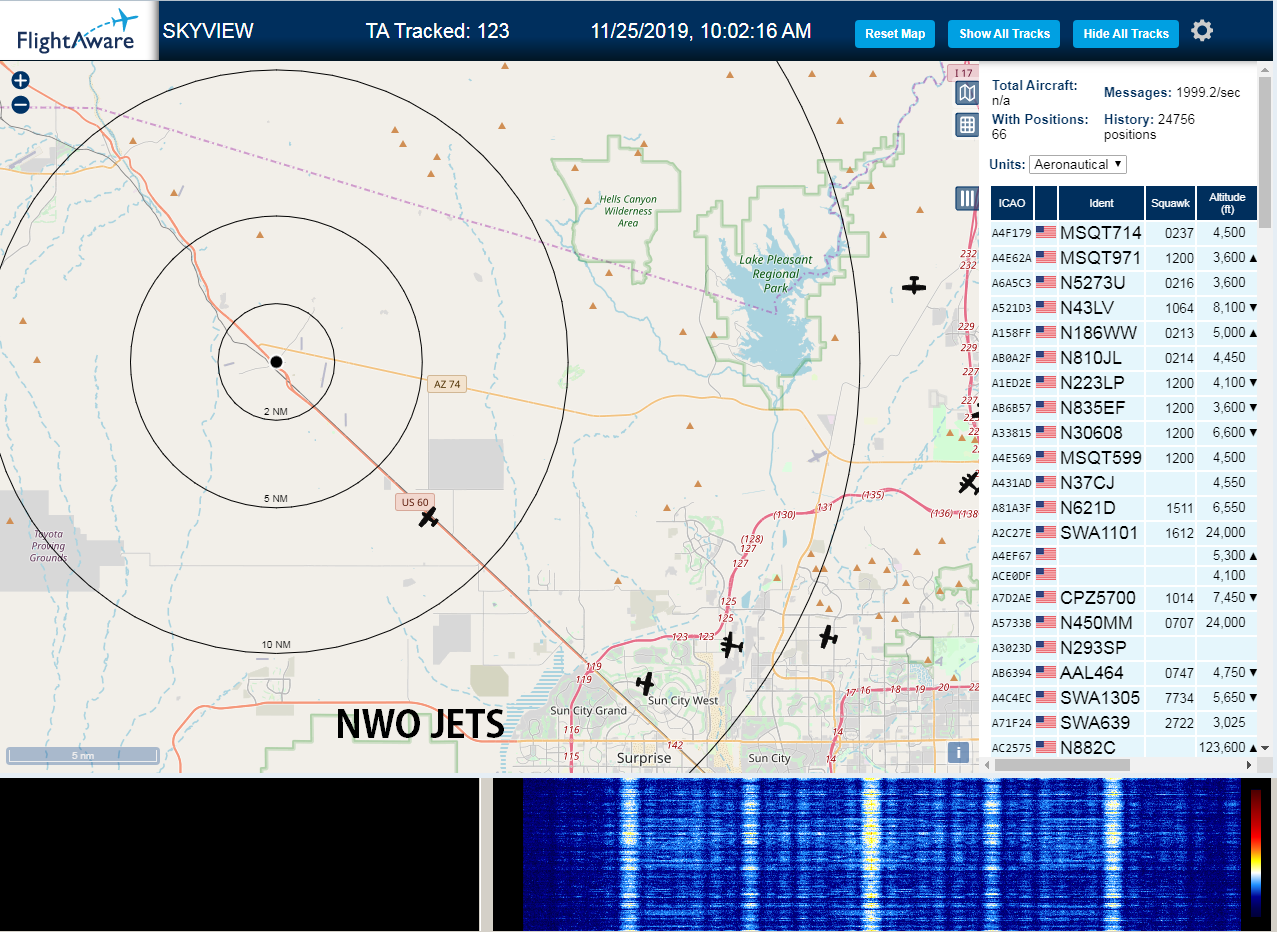The width and height of the screenshot is (1277, 933).
Task: Zoom out the map with minus button
Action: (20, 105)
